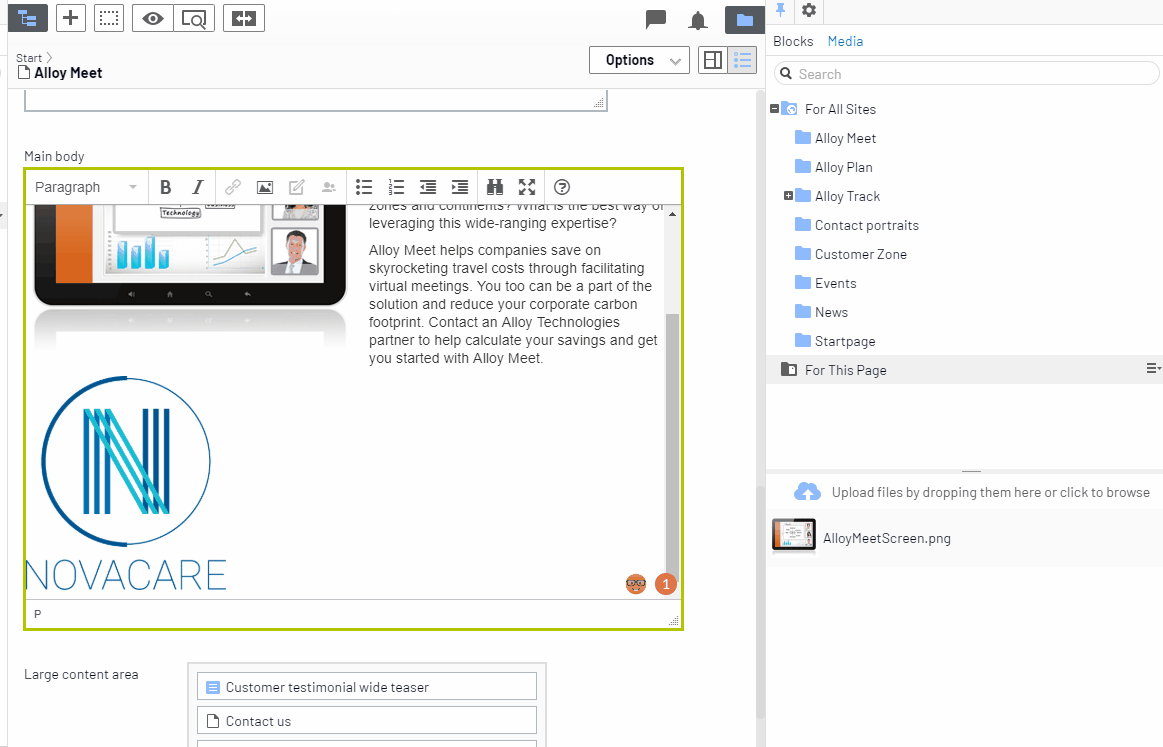Click the Grammarly orange face icon
Image resolution: width=1163 pixels, height=747 pixels.
636,584
